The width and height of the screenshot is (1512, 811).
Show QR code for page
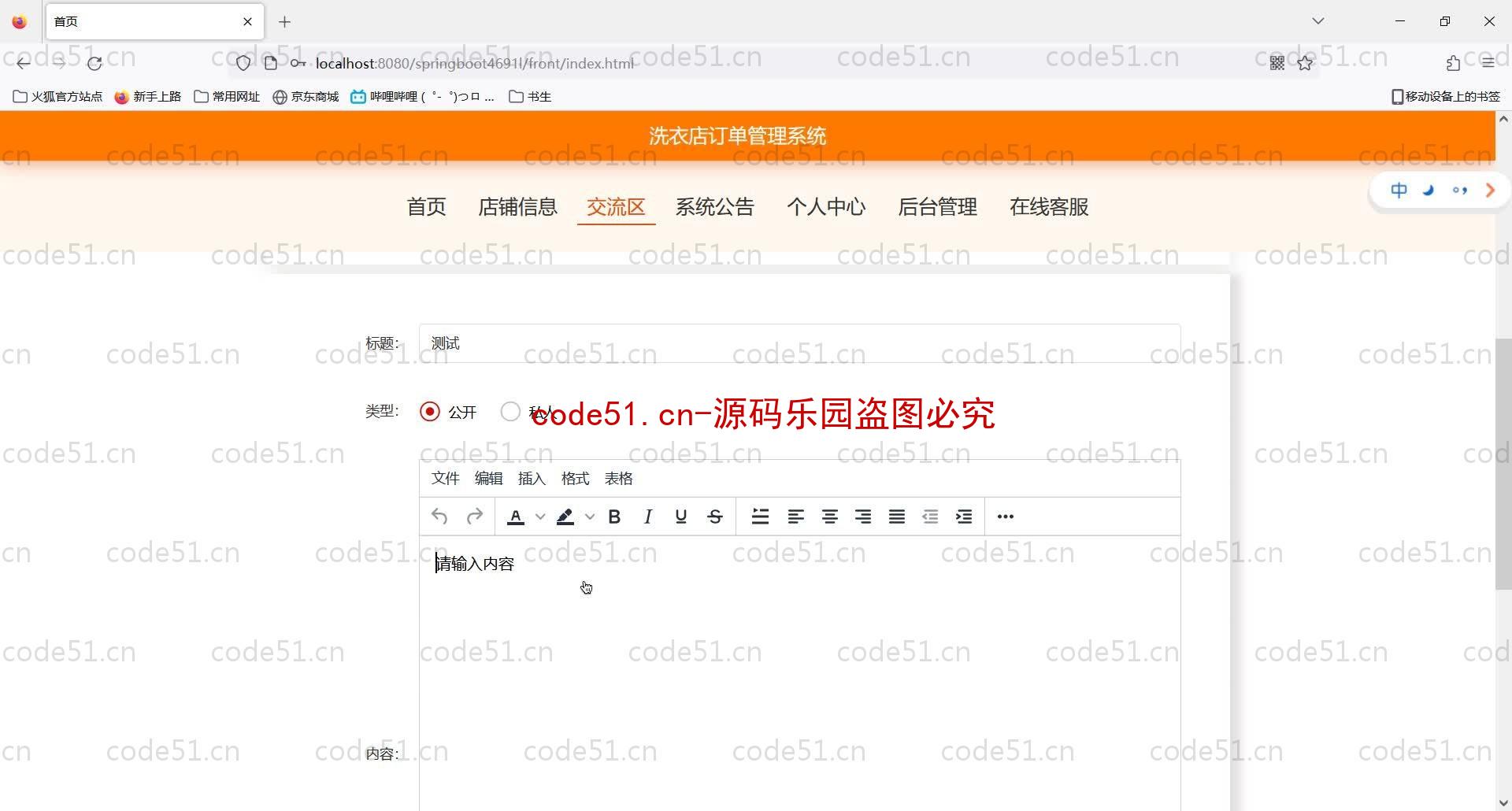(1277, 63)
